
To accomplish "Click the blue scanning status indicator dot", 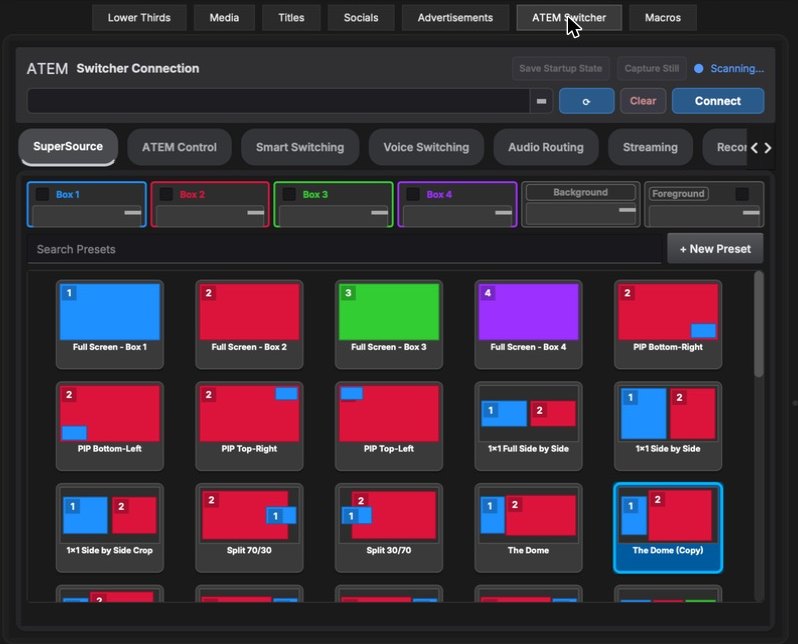I will tap(699, 69).
